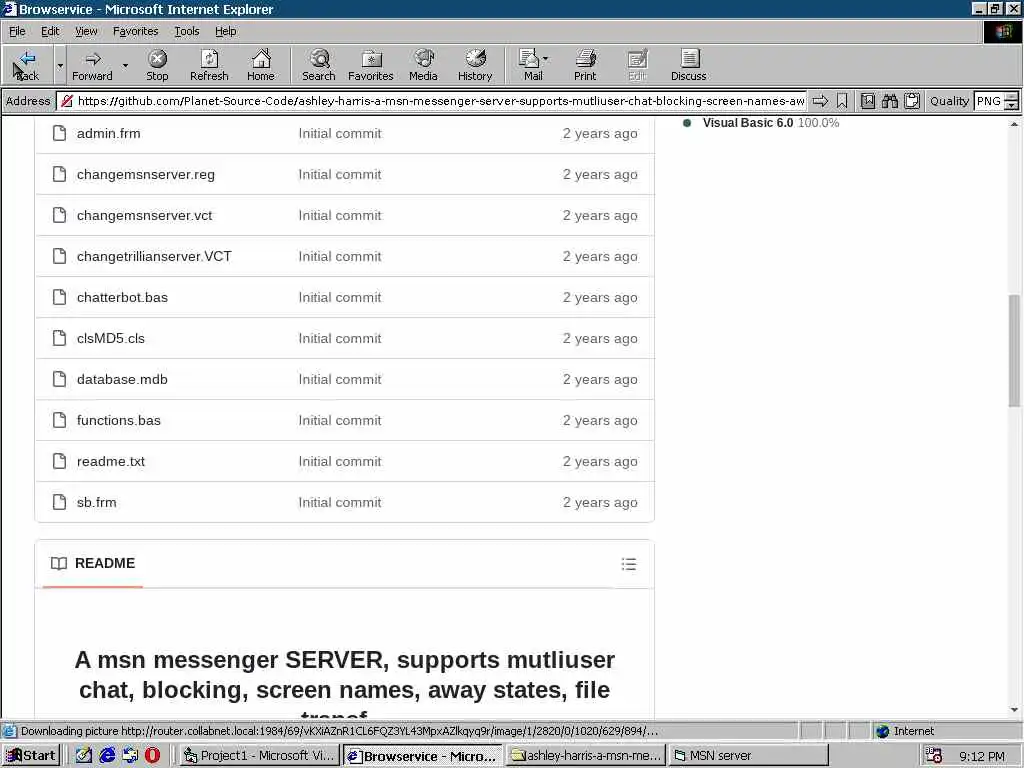Viewport: 1024px width, 768px height.
Task: Click the vertical scrollbar thumb
Action: (1014, 350)
